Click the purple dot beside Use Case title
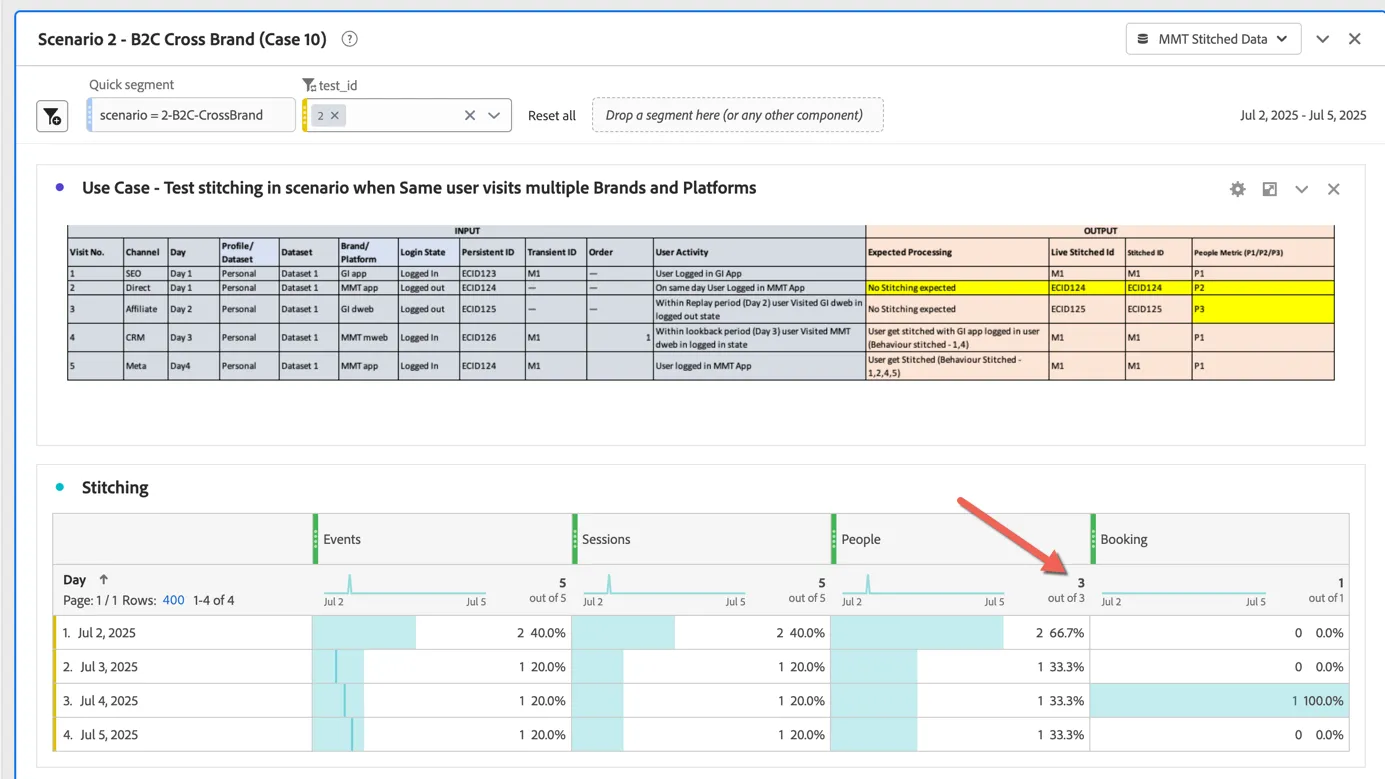This screenshot has width=1385, height=779. pyautogui.click(x=60, y=187)
